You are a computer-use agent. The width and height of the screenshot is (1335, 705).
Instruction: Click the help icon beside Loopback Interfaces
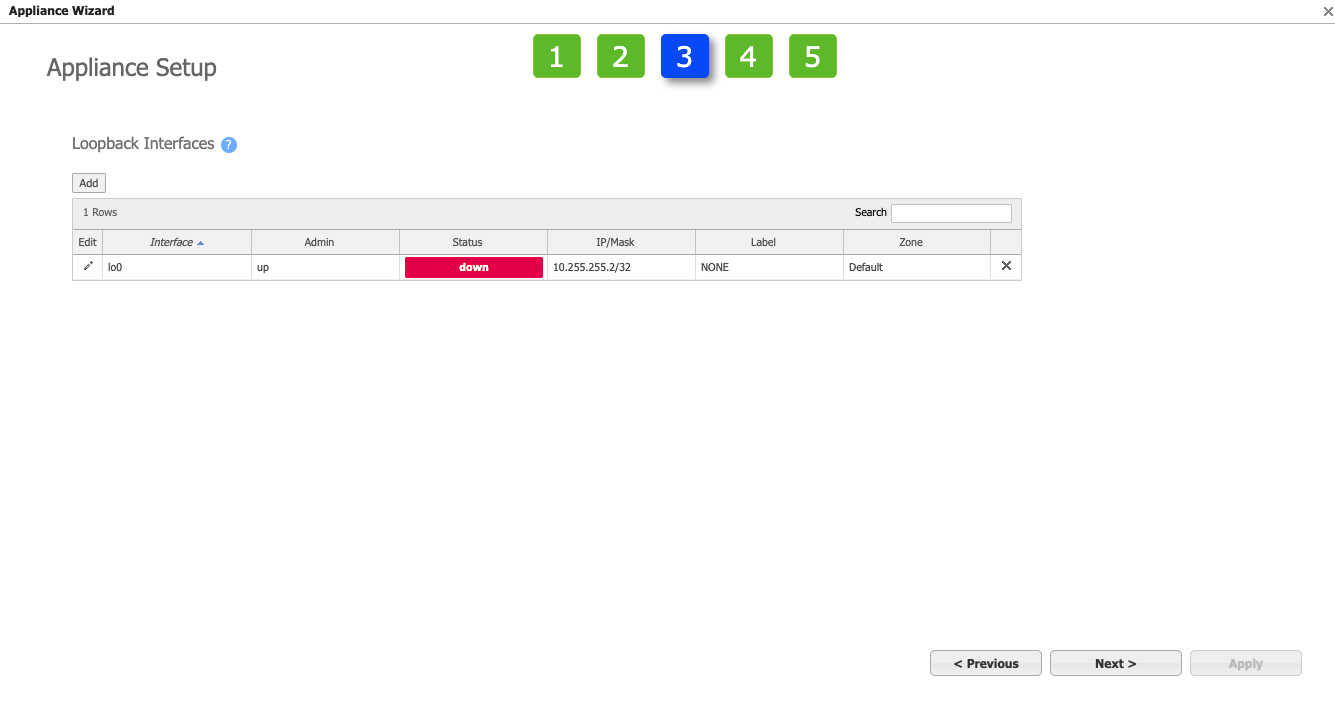228,144
